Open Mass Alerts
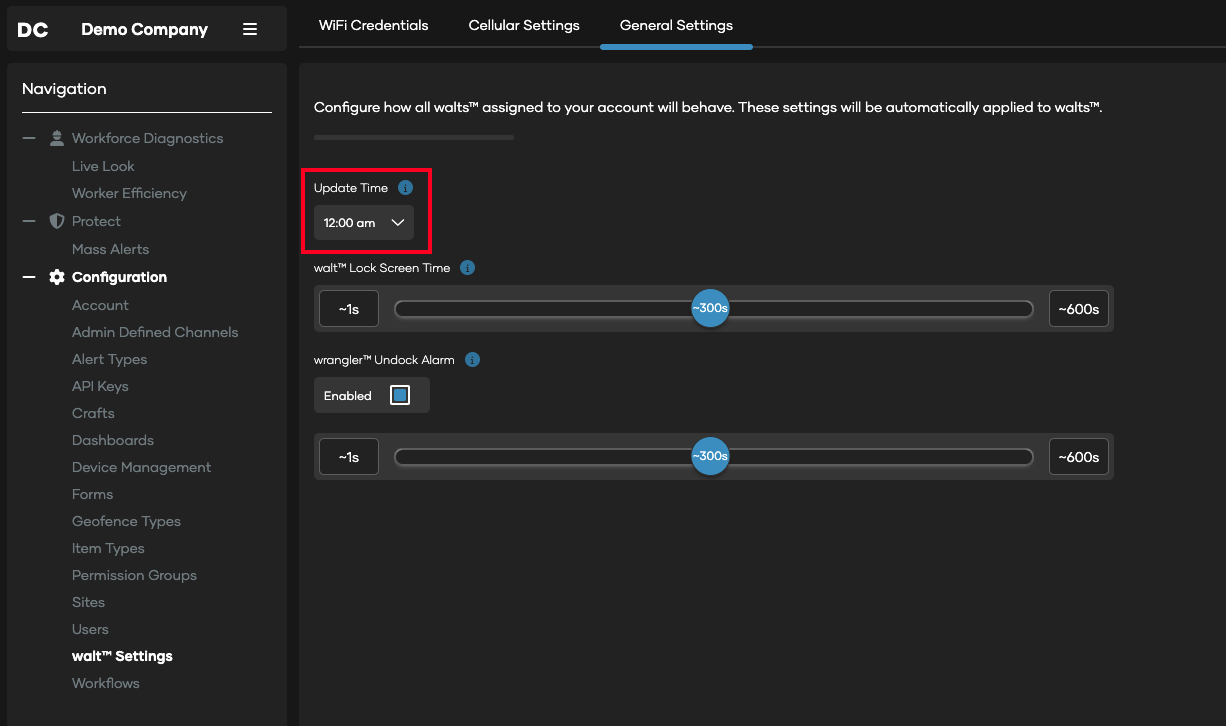 click(x=110, y=249)
